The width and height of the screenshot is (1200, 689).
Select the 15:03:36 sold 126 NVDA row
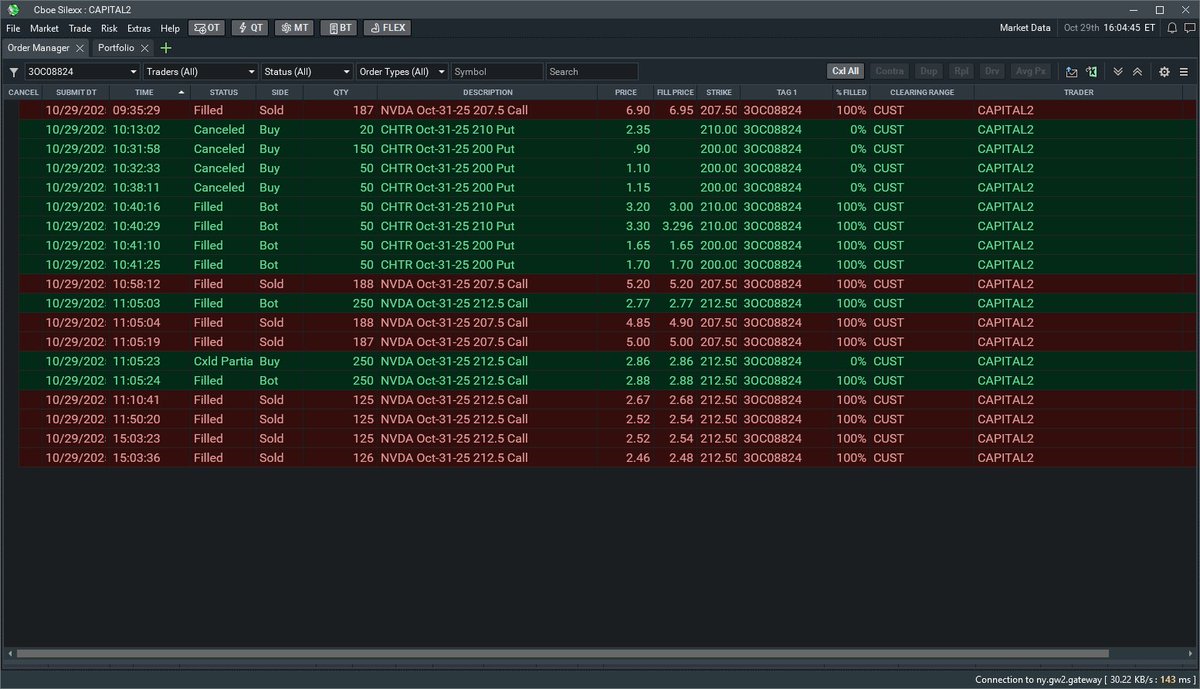click(600, 458)
